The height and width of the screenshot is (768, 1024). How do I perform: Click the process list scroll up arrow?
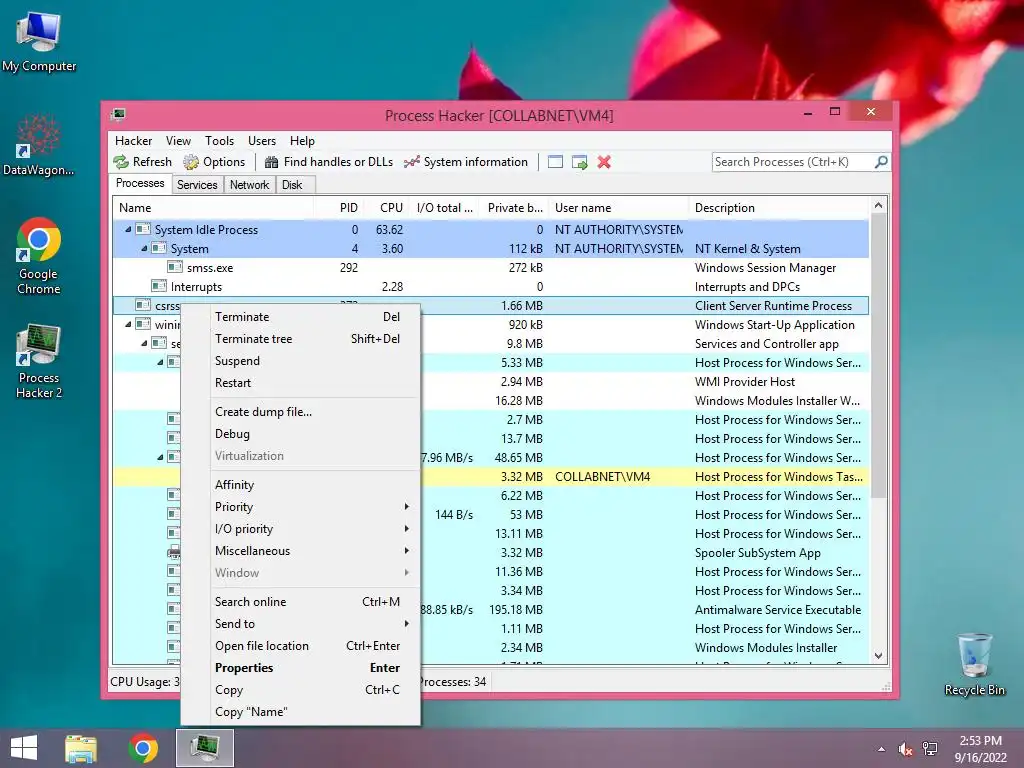coord(878,205)
